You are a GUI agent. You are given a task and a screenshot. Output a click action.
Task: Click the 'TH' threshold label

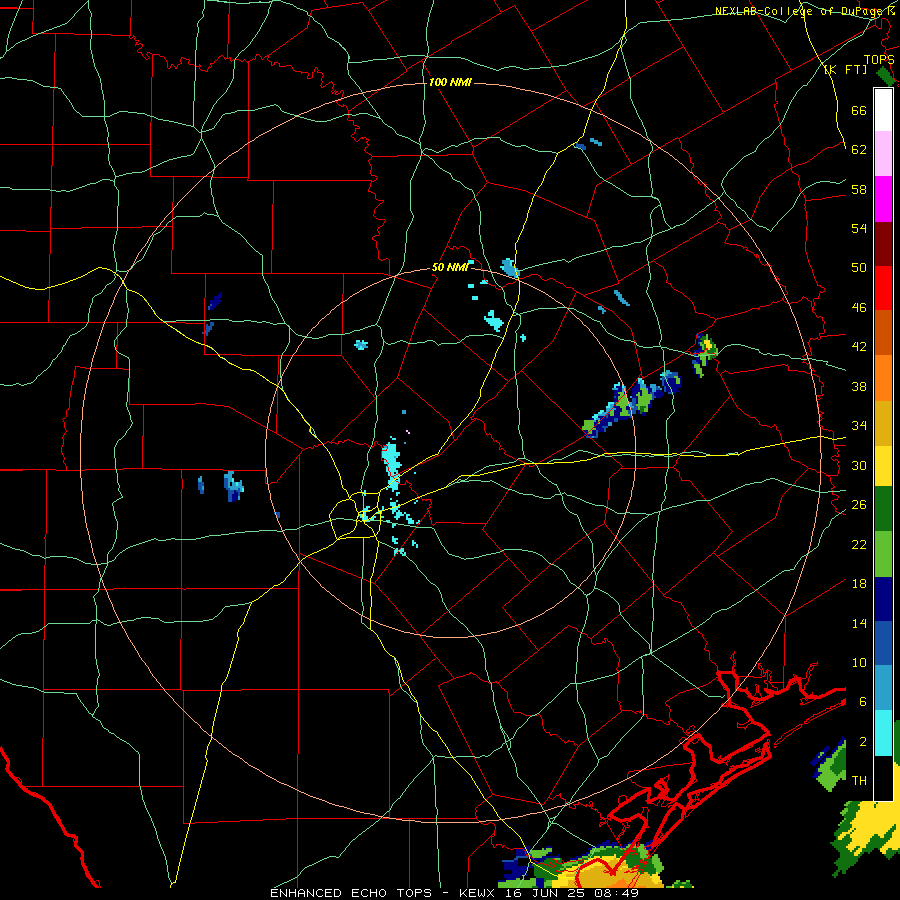pos(859,781)
